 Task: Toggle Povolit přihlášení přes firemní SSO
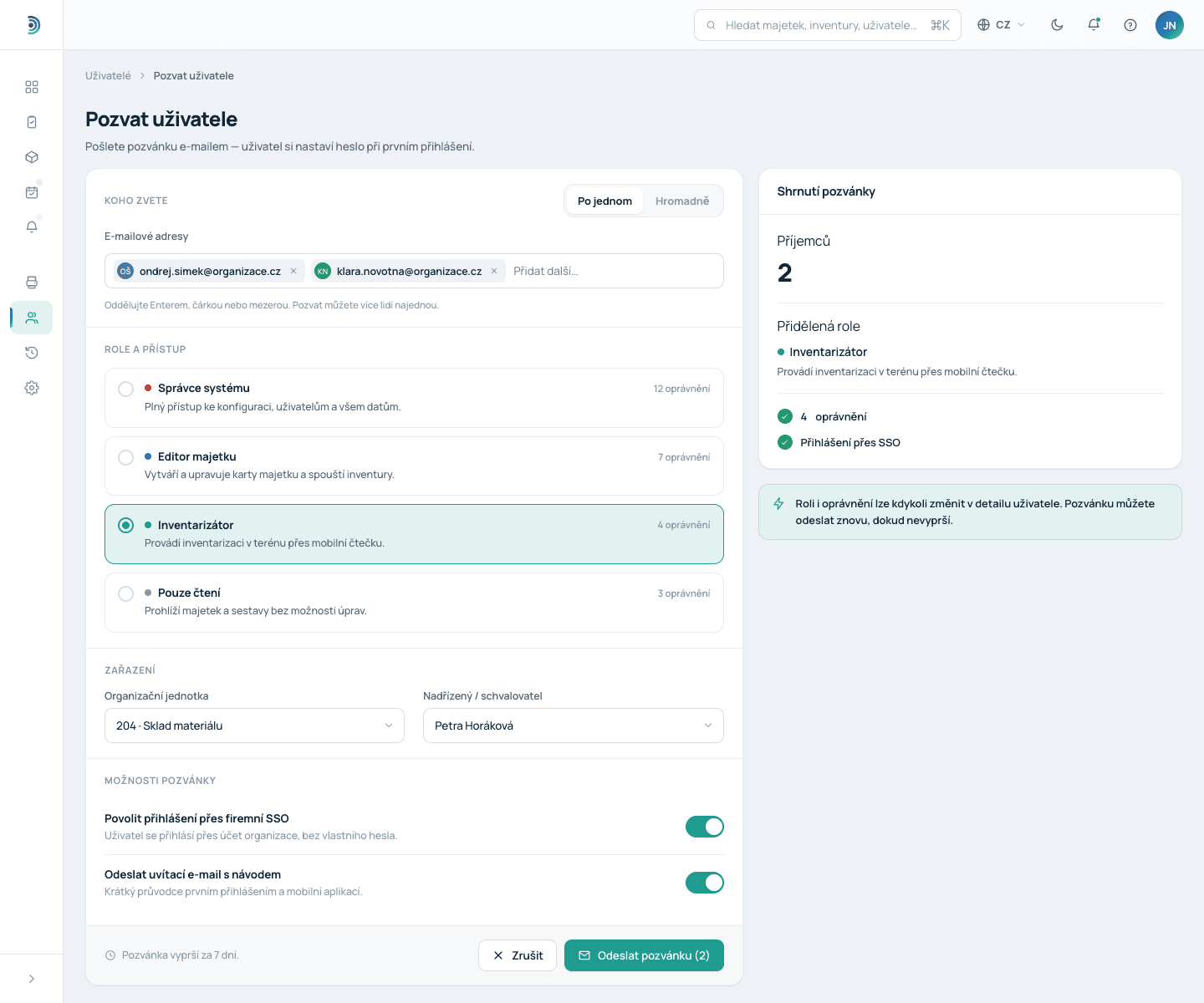tap(705, 827)
